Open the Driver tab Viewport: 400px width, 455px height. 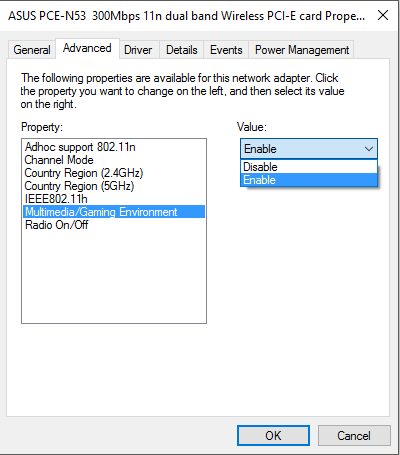138,50
